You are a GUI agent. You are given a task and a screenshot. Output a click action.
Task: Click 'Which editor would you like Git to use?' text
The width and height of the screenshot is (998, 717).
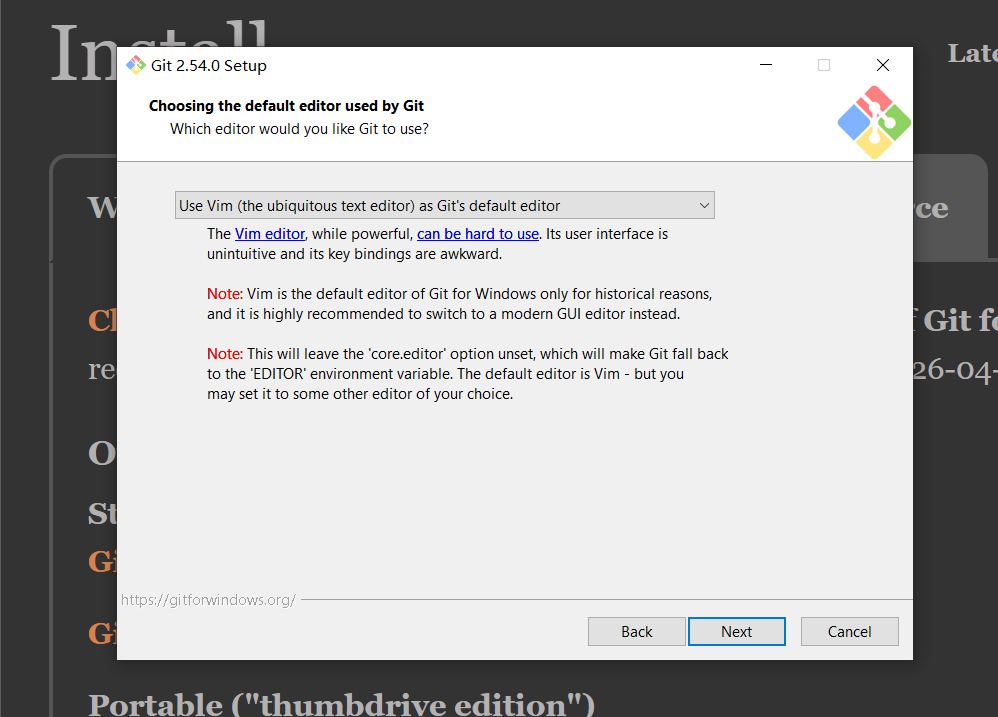coord(299,129)
